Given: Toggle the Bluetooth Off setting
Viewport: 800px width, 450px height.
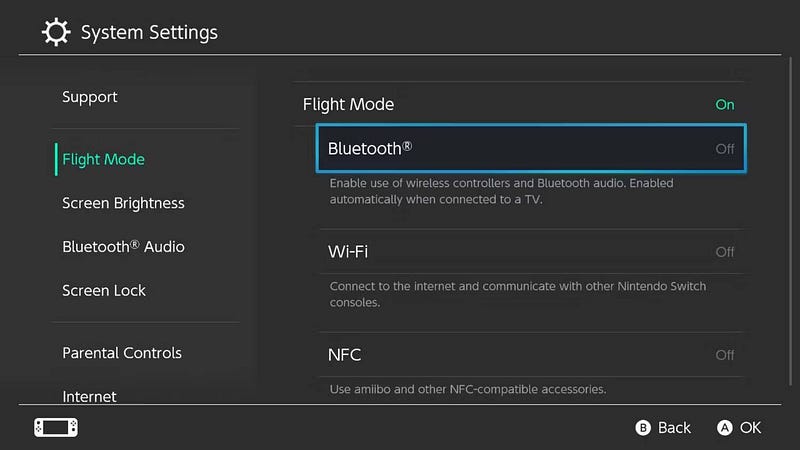Looking at the screenshot, I should click(531, 148).
